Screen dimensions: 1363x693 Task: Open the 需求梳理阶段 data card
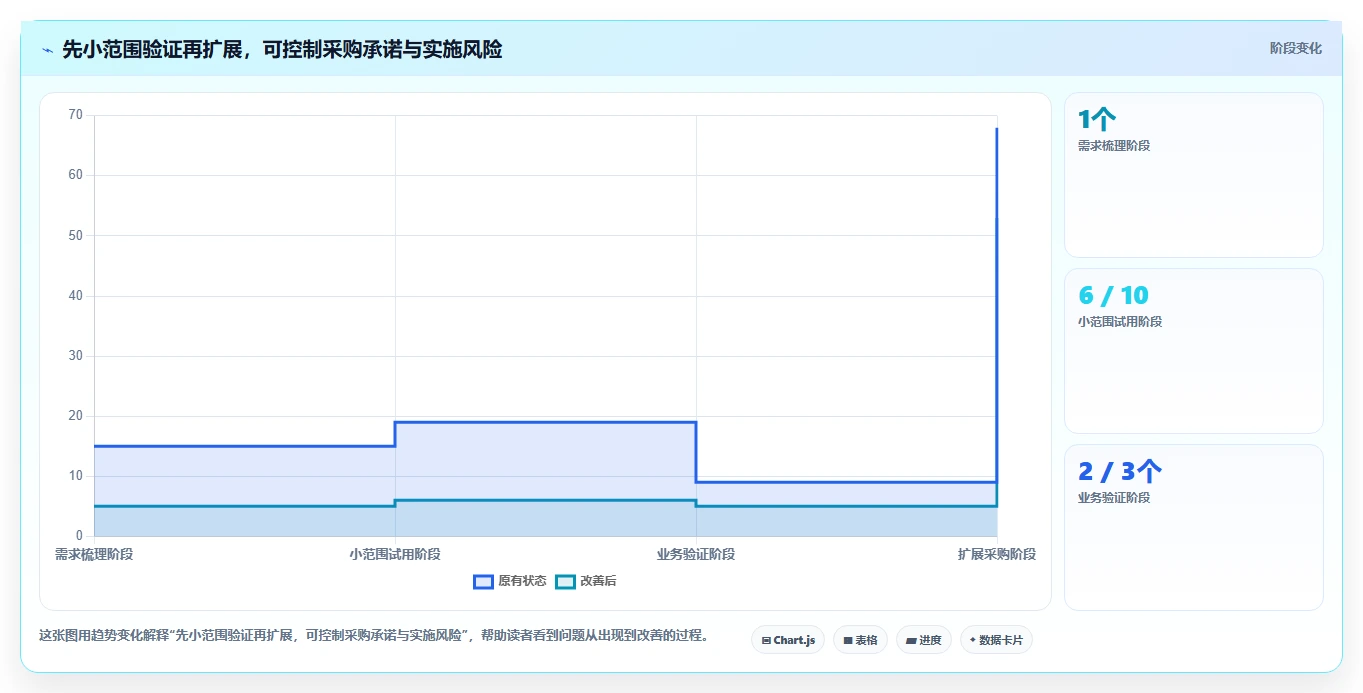point(1194,175)
